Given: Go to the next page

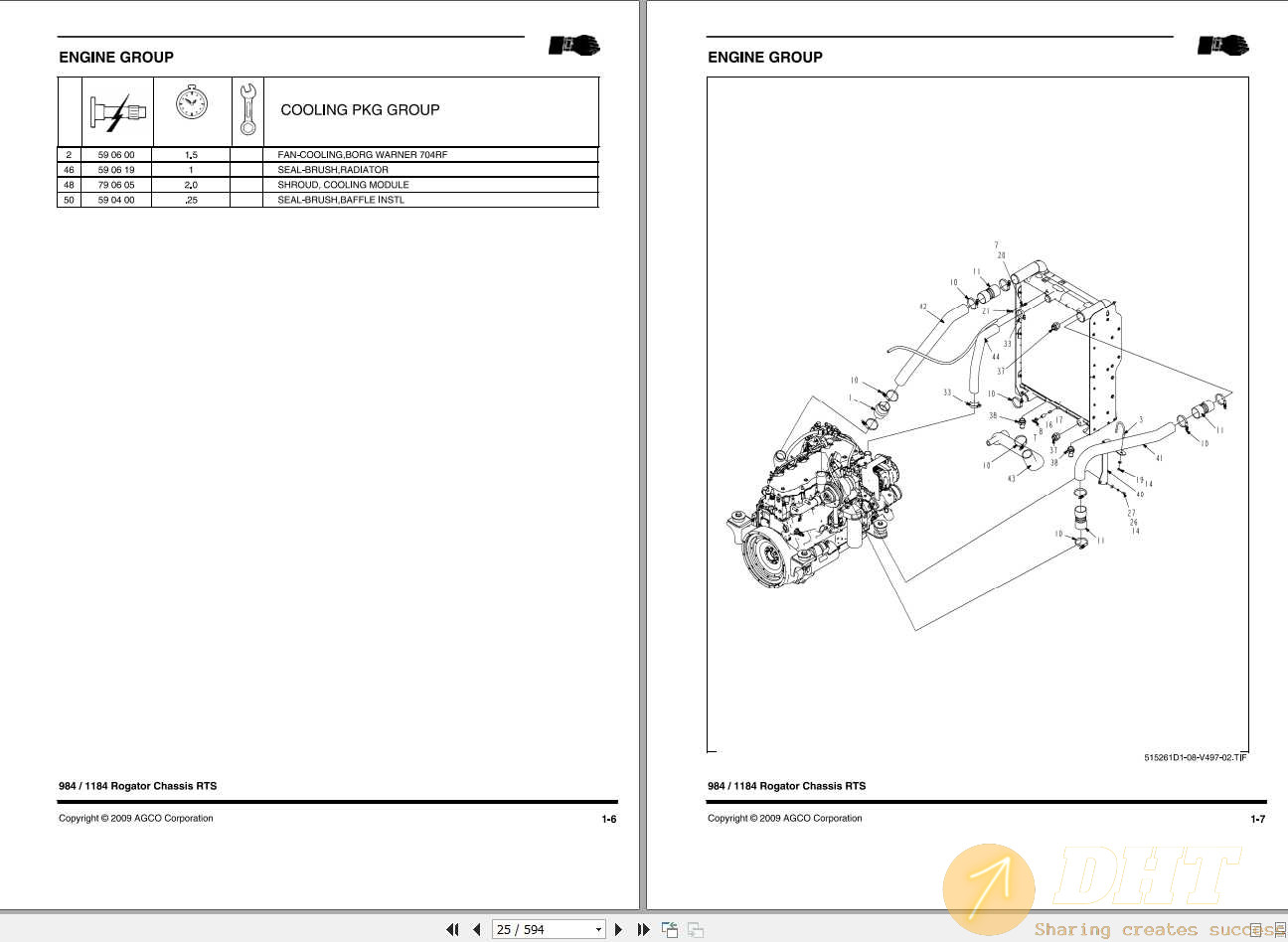Looking at the screenshot, I should tap(618, 930).
